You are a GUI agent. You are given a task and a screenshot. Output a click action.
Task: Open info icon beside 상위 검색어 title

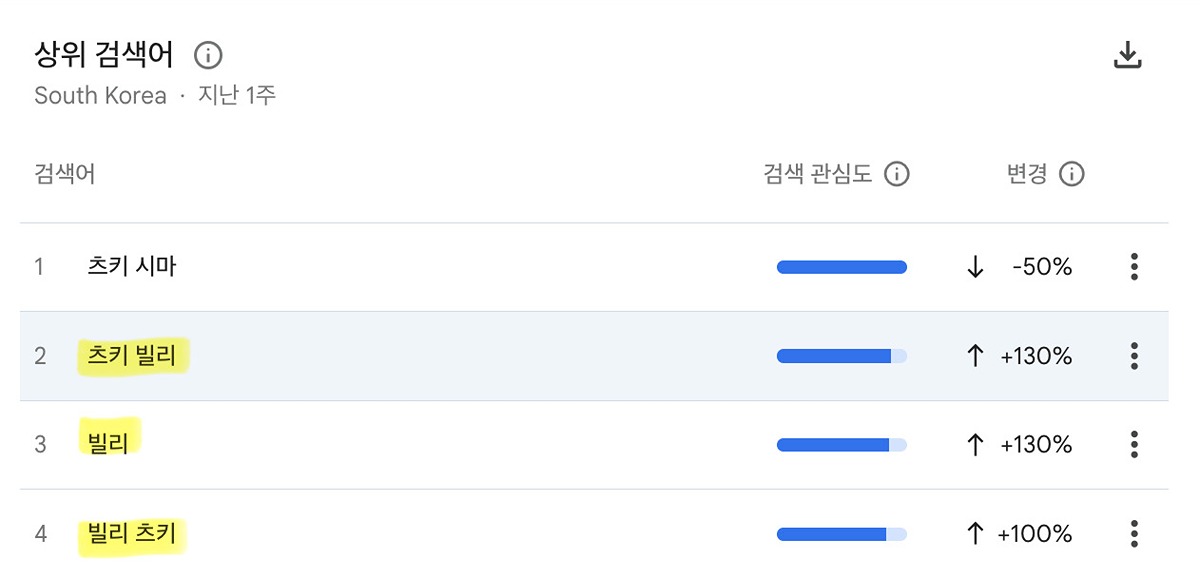(x=209, y=54)
